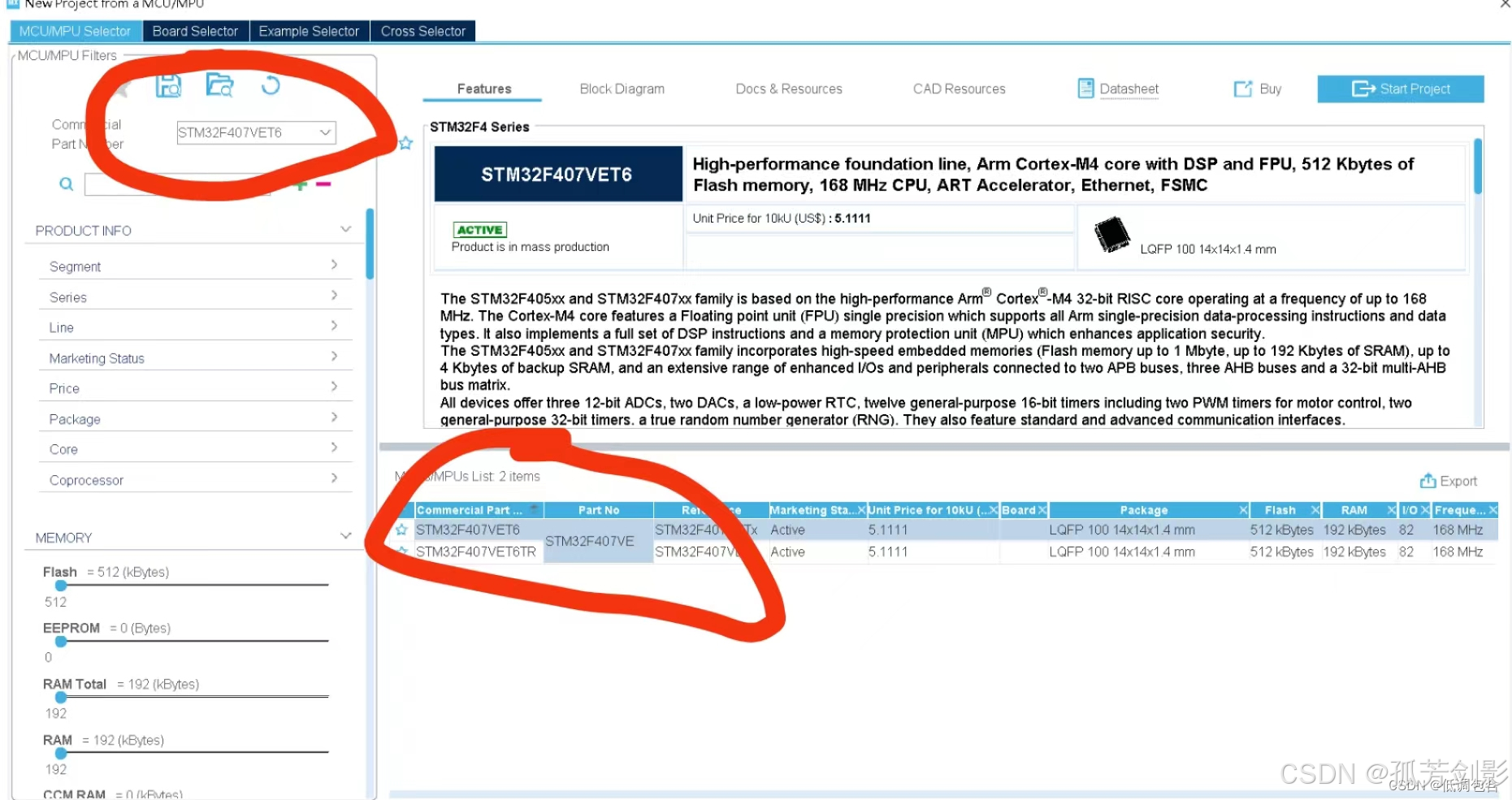Image resolution: width=1512 pixels, height=800 pixels.
Task: Remove the Frequency column via its X
Action: coord(1493,510)
